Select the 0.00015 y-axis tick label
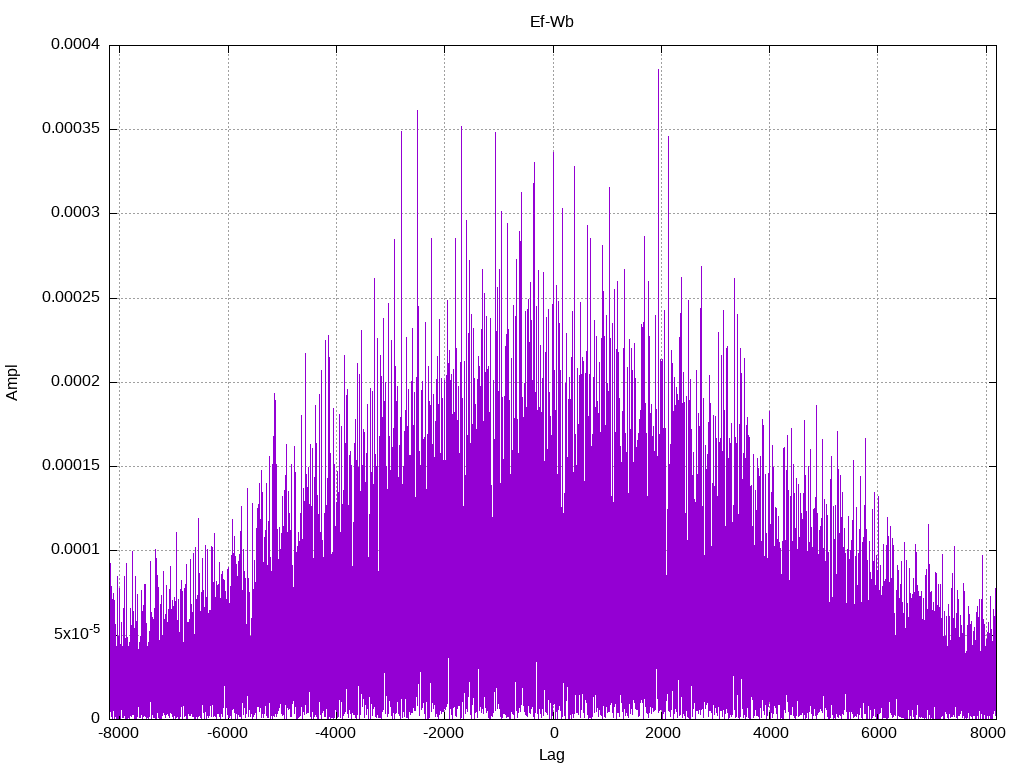Image resolution: width=1024 pixels, height=768 pixels. point(71,466)
